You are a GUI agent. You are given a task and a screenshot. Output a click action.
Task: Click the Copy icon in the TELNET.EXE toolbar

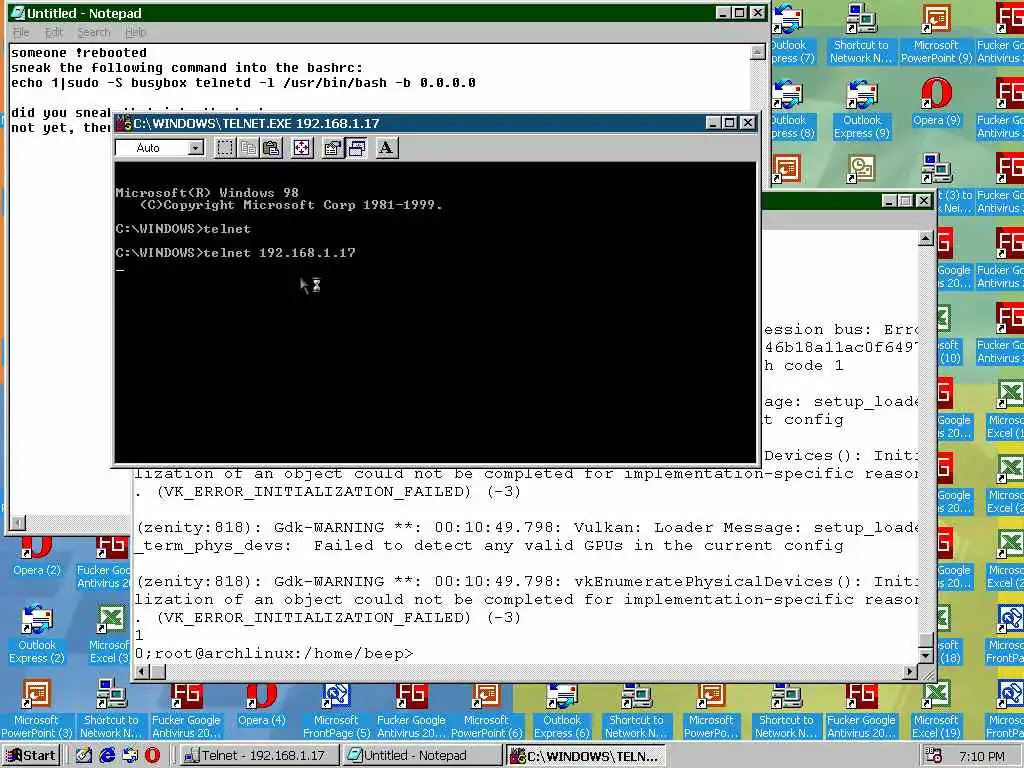[x=248, y=148]
